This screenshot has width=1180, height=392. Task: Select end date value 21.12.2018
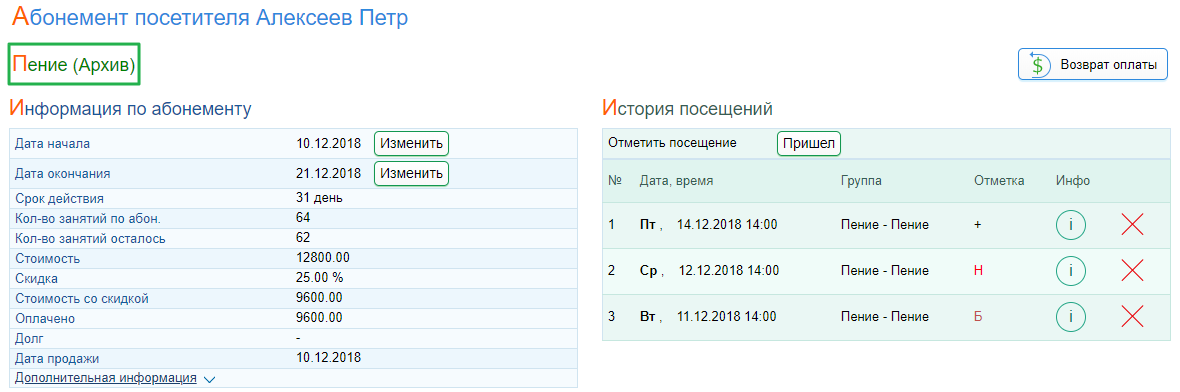328,173
